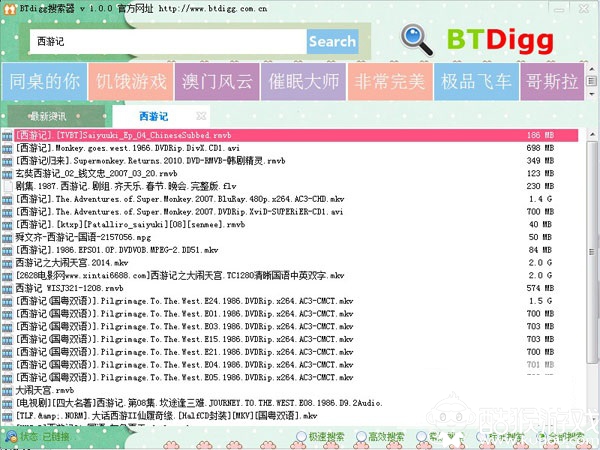Click the BTdigg app icon in title bar
Image resolution: width=600 pixels, height=450 pixels.
(x=10, y=9)
